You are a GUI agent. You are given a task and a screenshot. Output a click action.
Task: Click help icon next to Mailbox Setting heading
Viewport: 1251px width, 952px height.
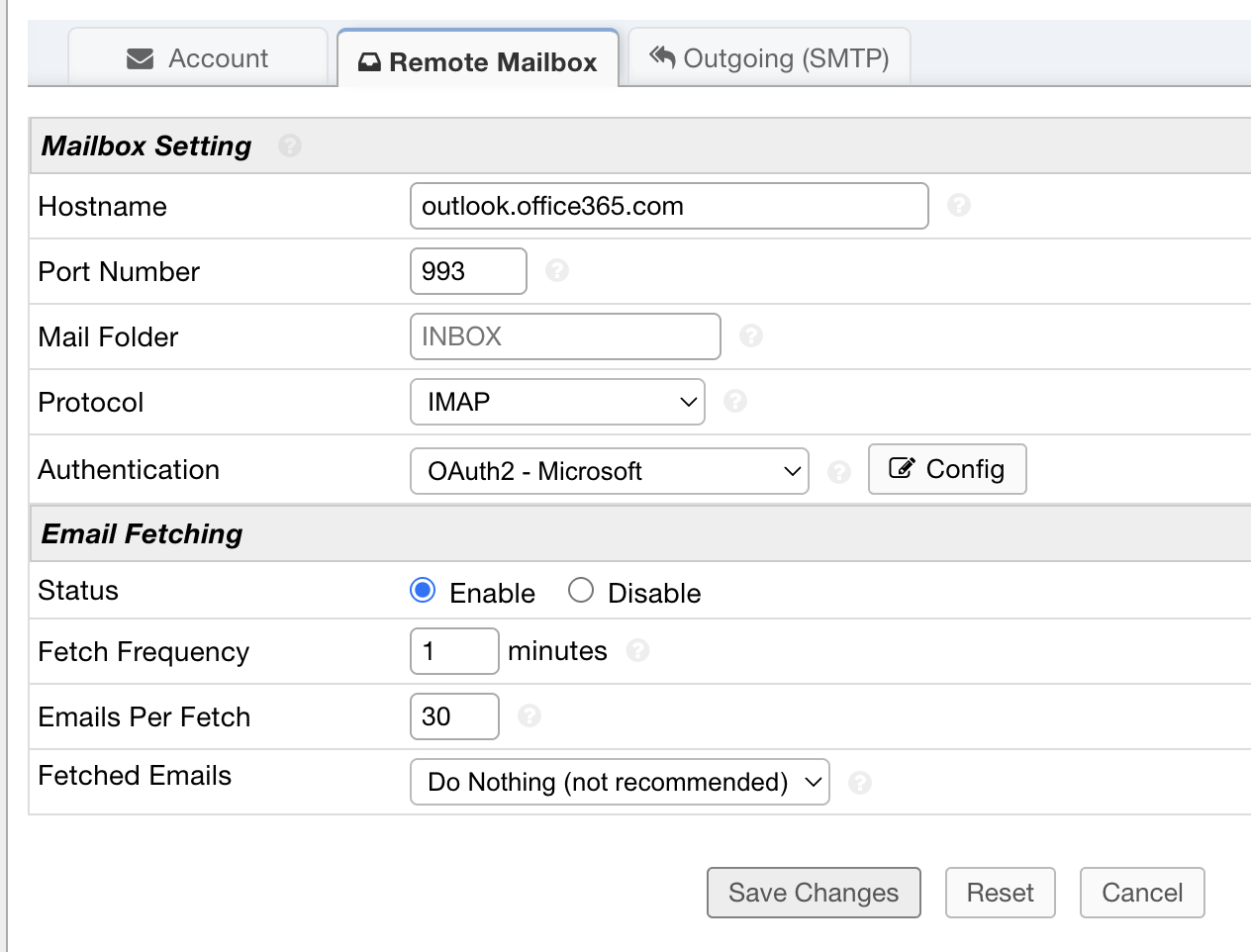click(x=289, y=146)
